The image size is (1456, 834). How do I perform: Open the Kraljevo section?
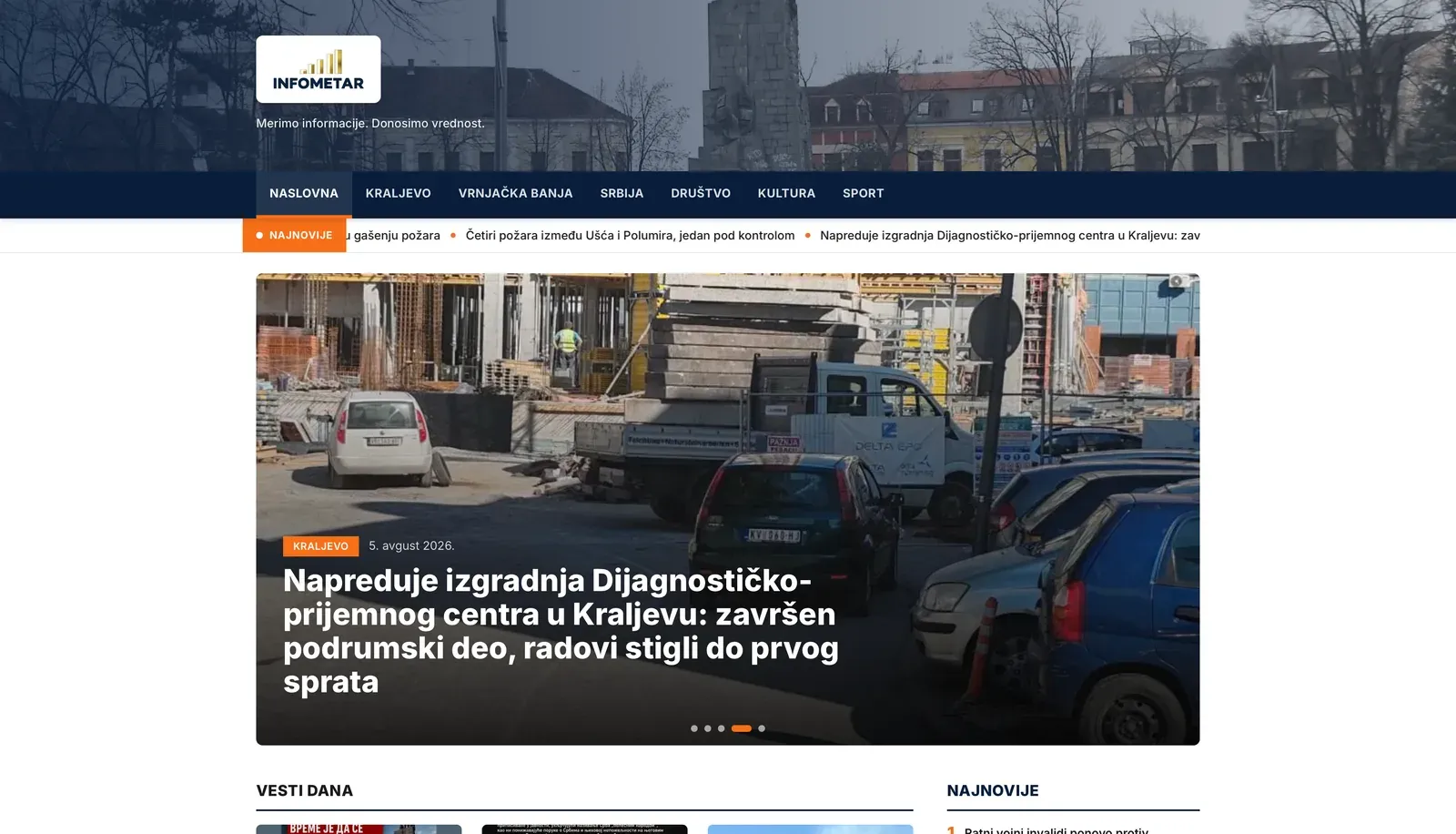point(399,193)
